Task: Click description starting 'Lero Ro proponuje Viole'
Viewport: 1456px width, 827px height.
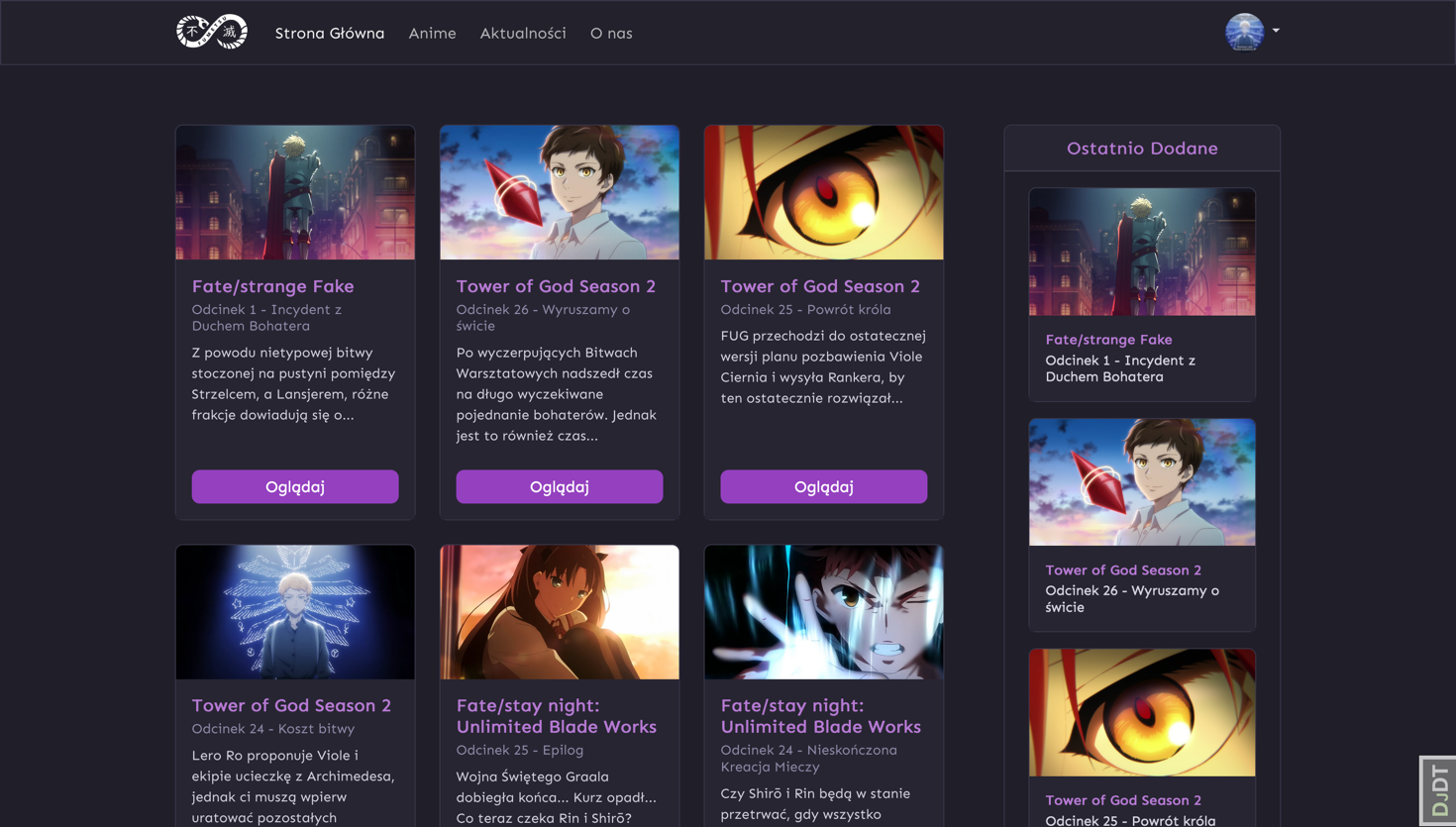Action: click(293, 786)
